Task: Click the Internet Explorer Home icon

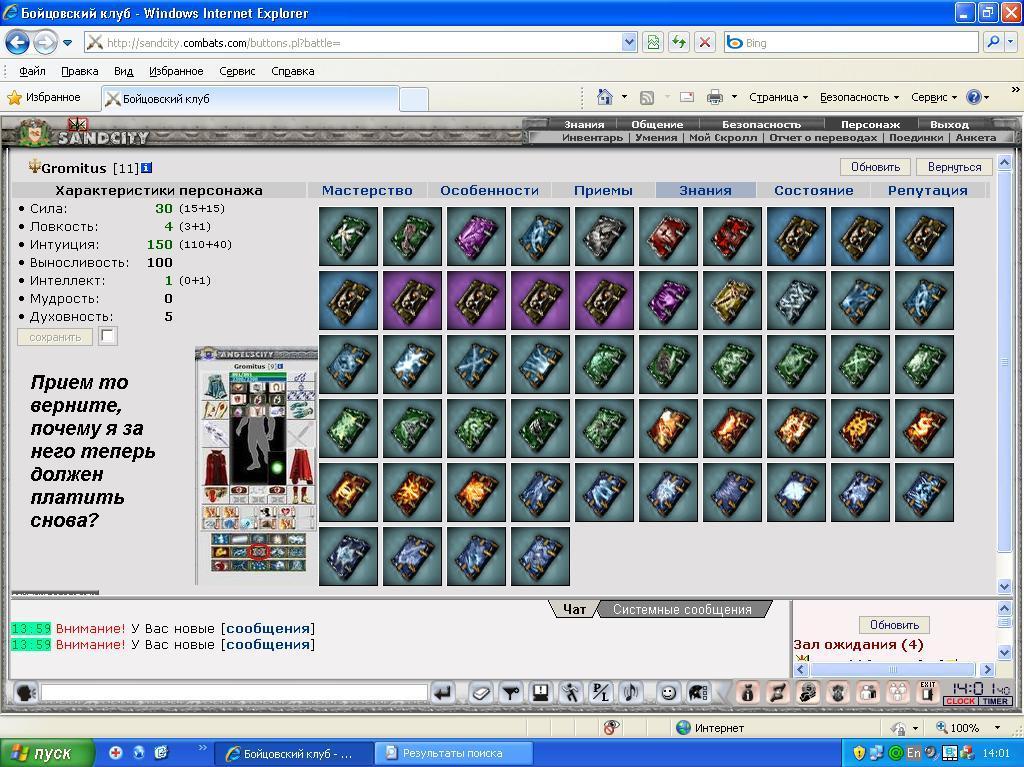Action: coord(604,97)
